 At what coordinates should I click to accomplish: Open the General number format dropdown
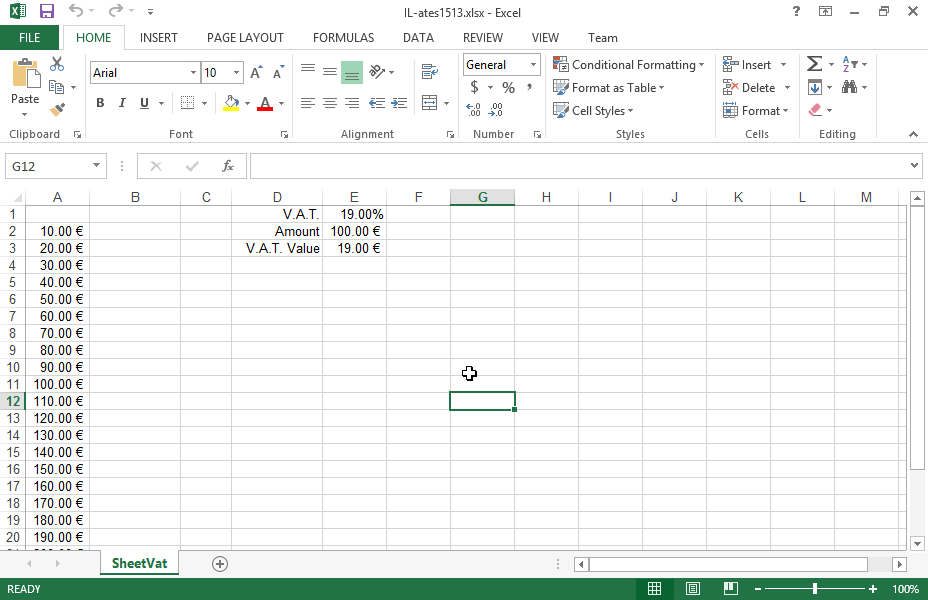(x=533, y=65)
